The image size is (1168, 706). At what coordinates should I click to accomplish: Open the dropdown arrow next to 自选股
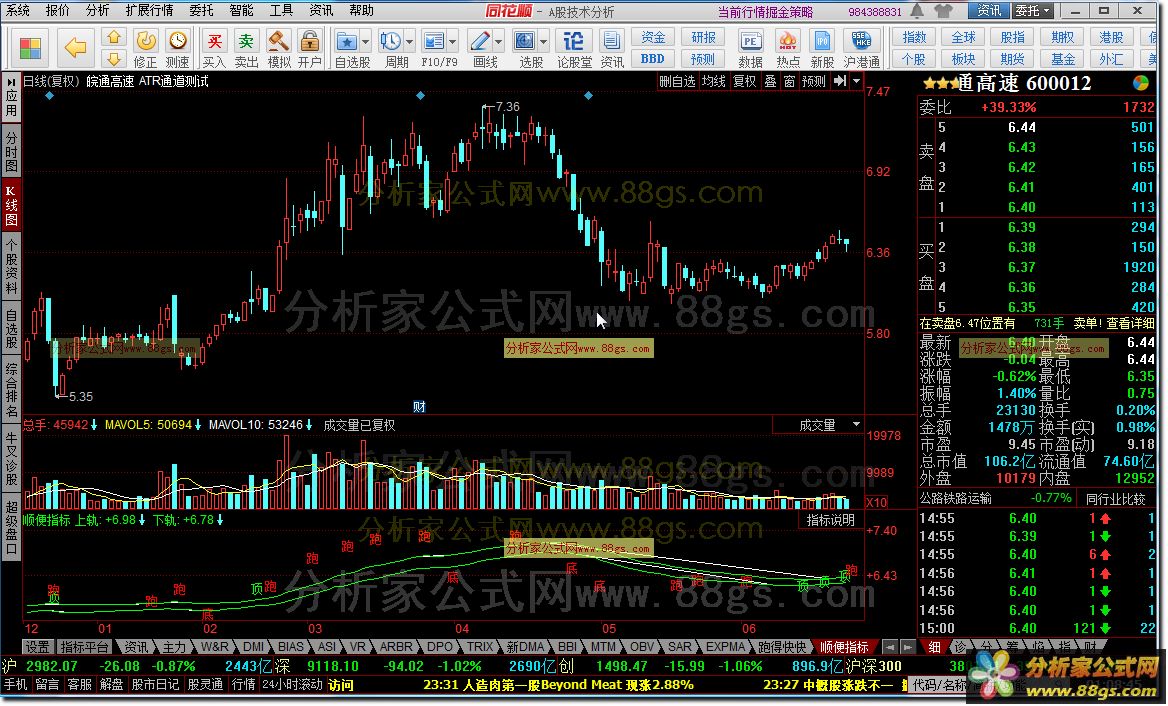tap(365, 42)
